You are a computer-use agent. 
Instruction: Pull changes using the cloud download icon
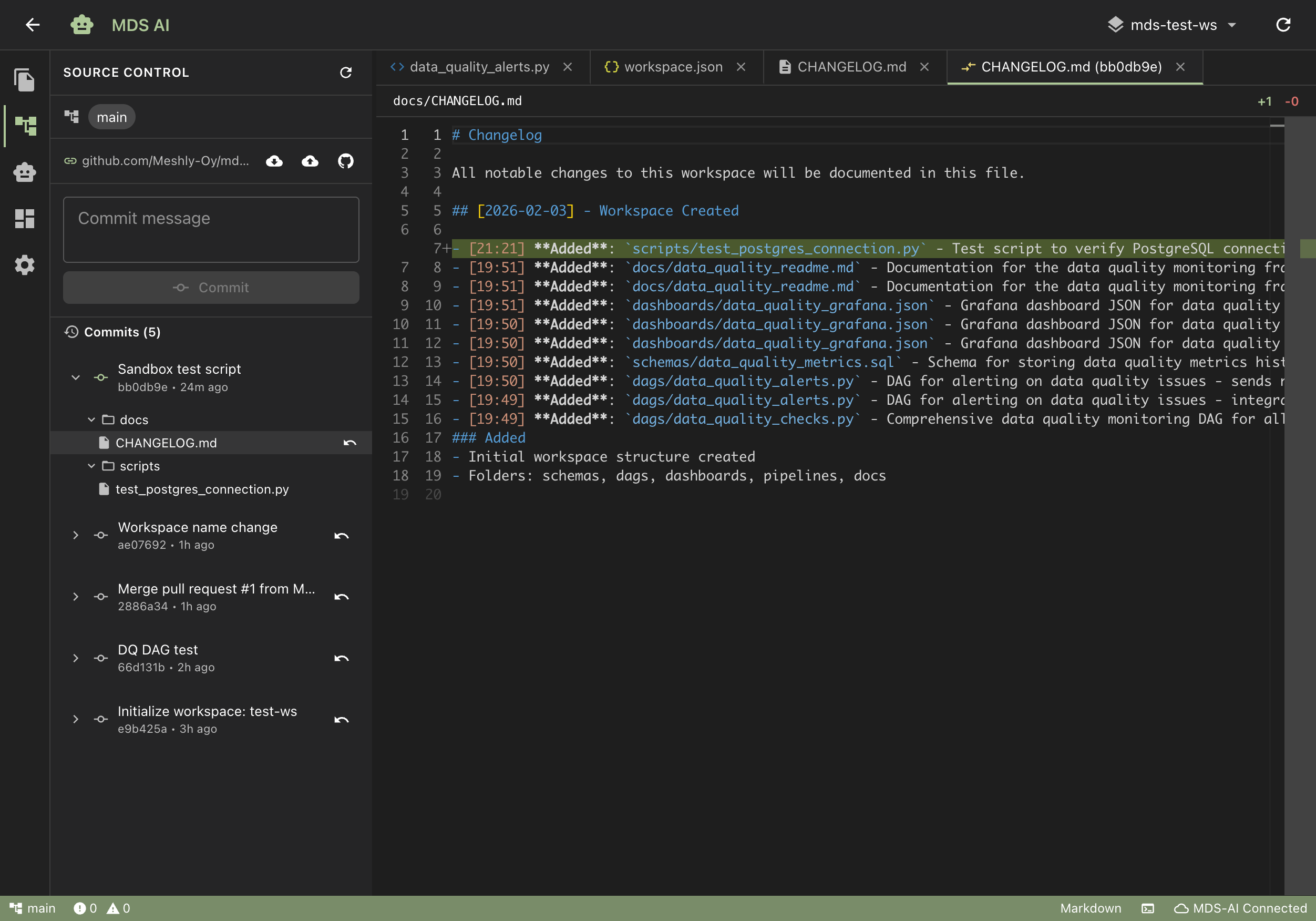[274, 161]
